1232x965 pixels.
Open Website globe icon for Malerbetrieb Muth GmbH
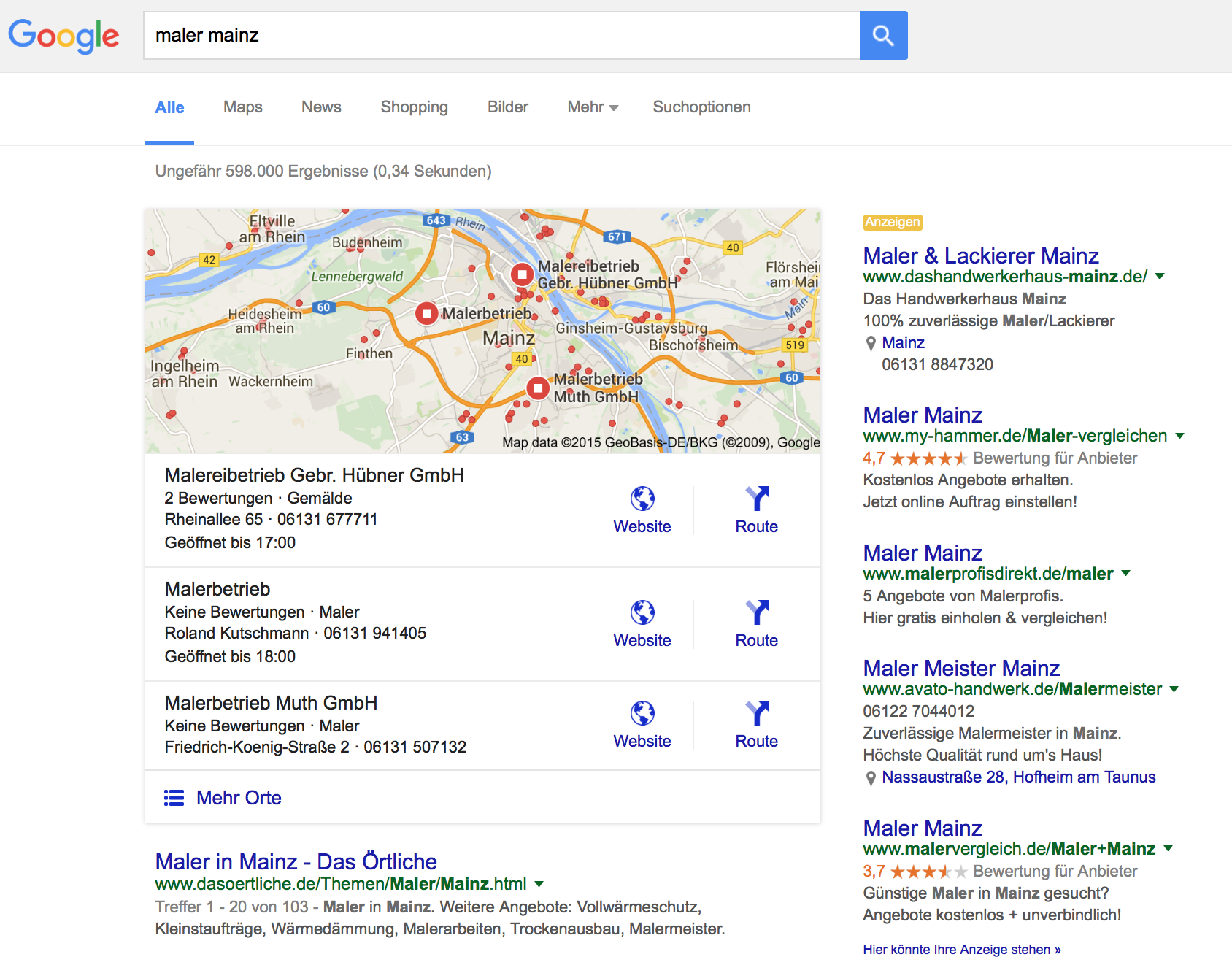(642, 713)
